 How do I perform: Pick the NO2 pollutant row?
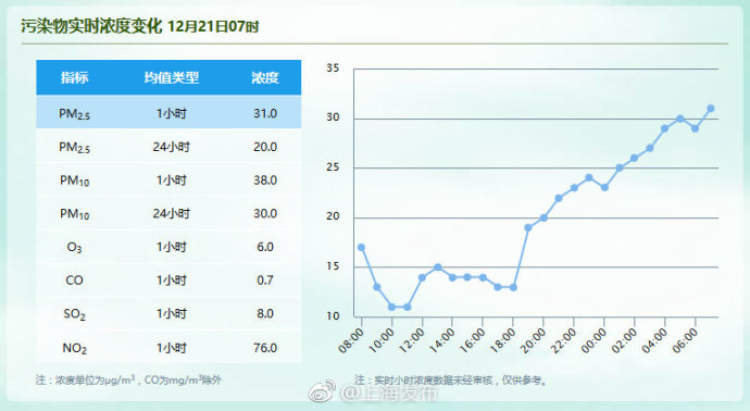168,347
